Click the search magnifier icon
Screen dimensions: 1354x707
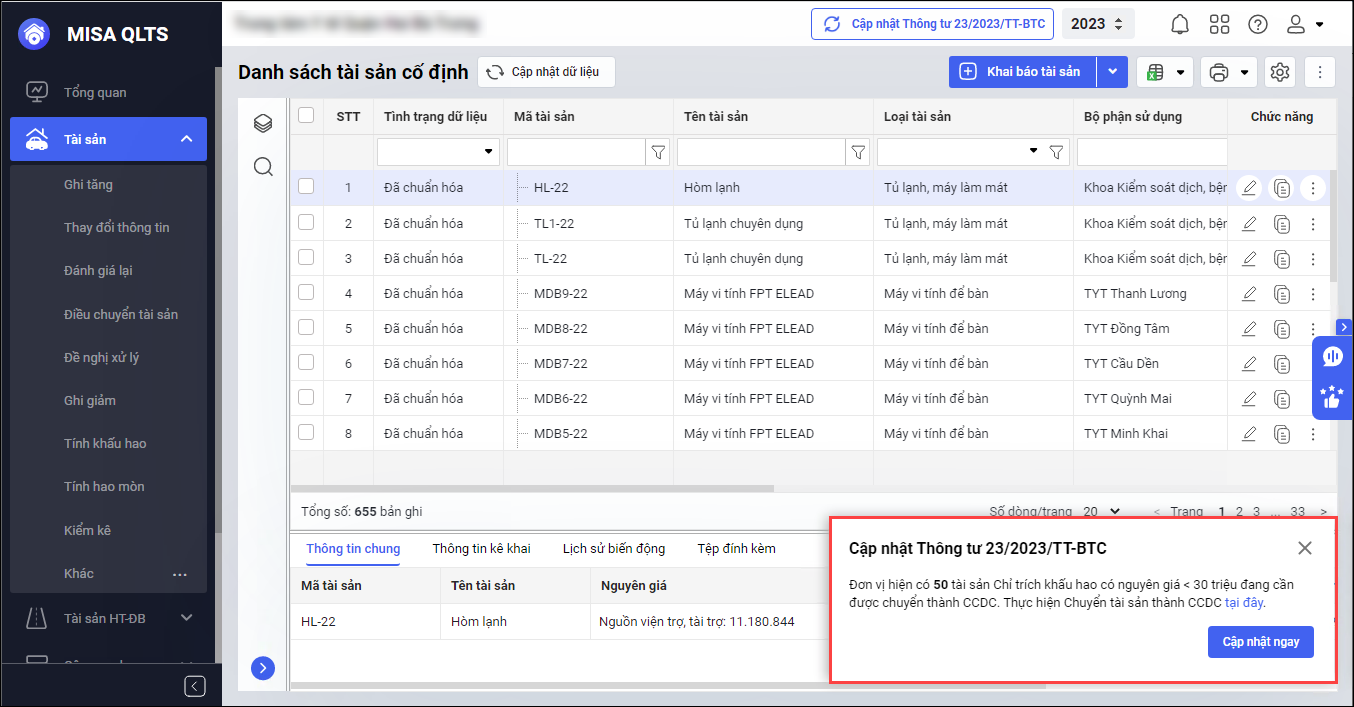click(x=263, y=166)
